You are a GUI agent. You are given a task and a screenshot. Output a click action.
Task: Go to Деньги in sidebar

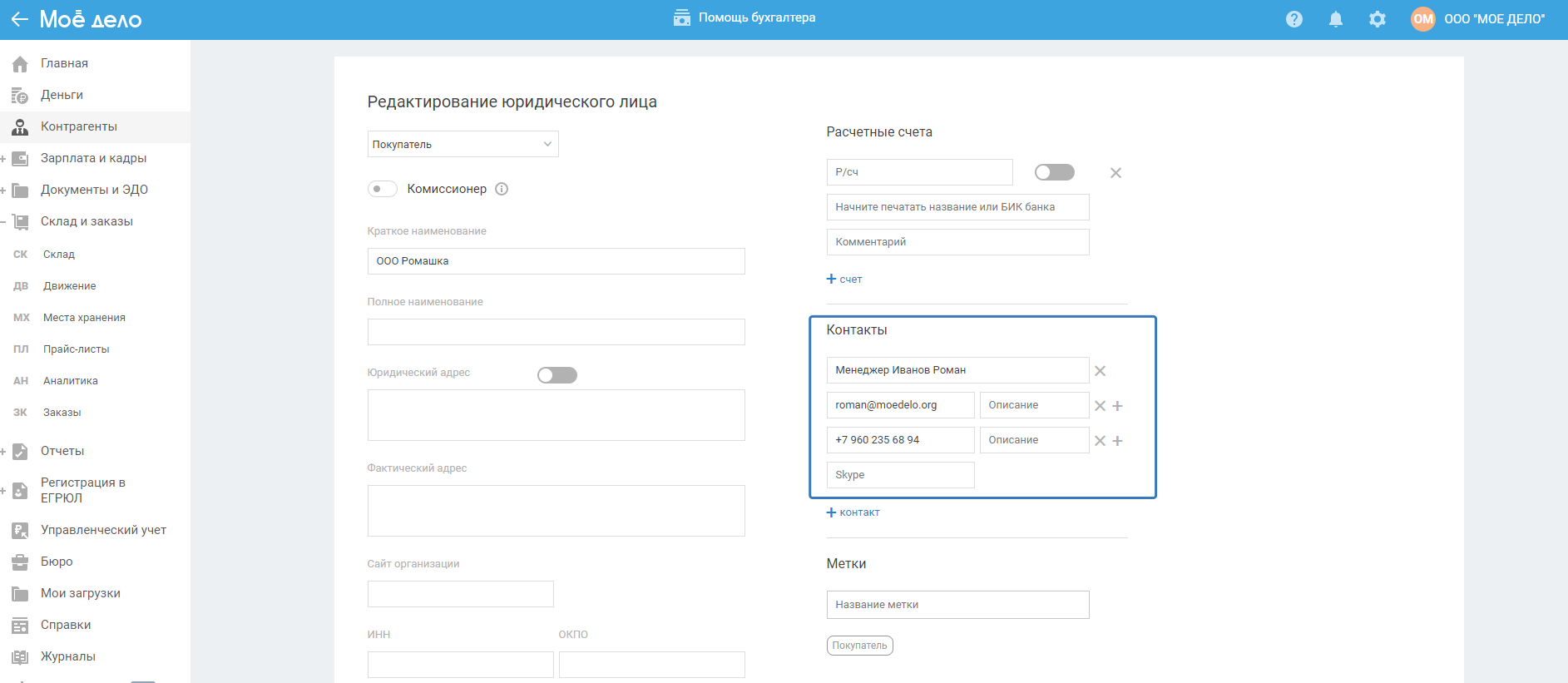[x=62, y=95]
